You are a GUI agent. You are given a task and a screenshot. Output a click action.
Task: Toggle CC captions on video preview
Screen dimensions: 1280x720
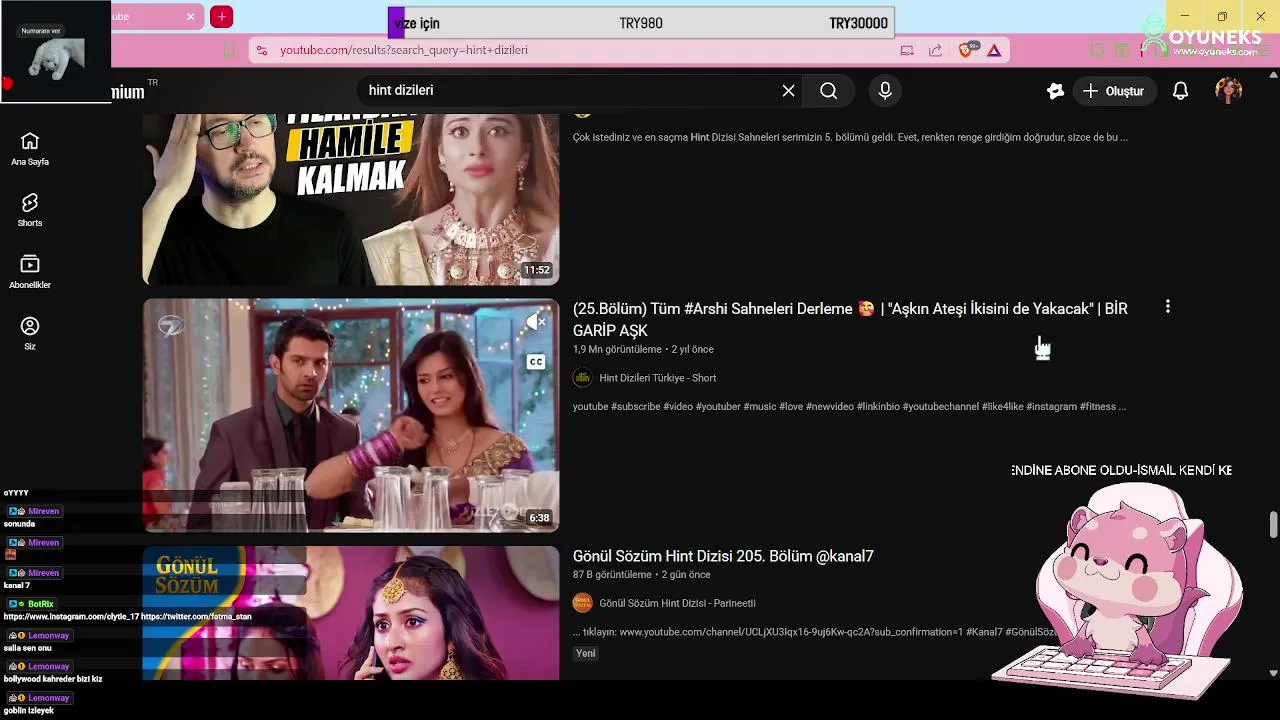(x=536, y=362)
